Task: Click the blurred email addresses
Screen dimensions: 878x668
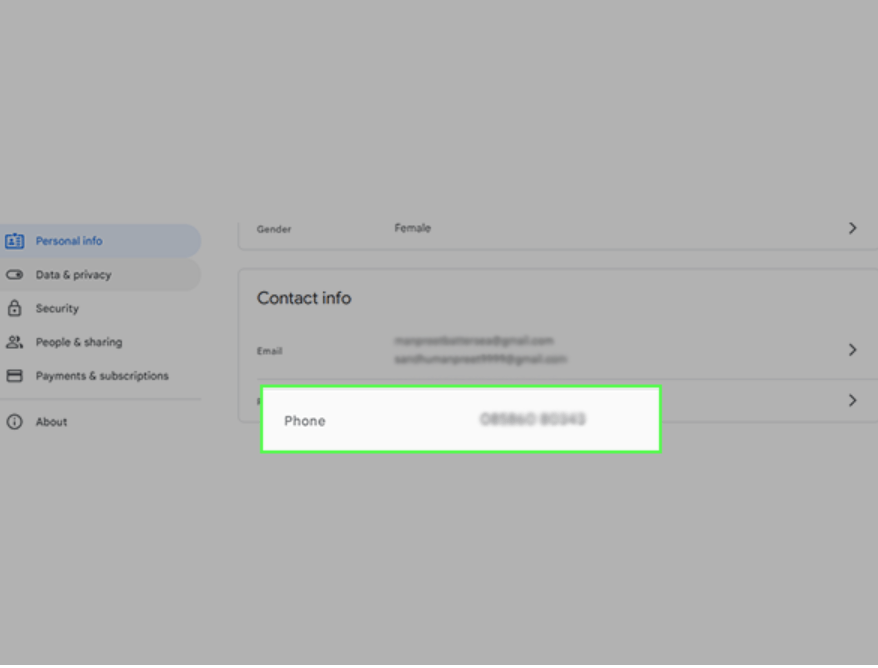Action: pos(480,350)
